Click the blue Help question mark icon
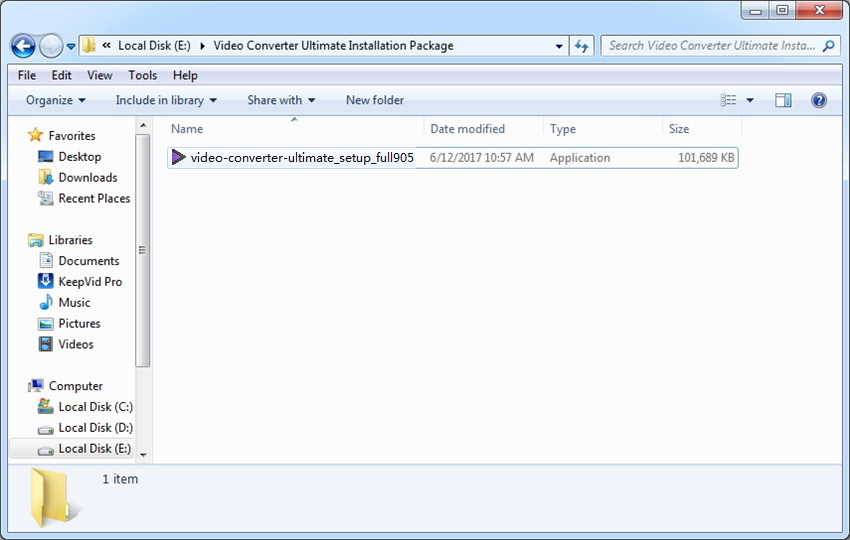This screenshot has height=540, width=850. point(819,100)
